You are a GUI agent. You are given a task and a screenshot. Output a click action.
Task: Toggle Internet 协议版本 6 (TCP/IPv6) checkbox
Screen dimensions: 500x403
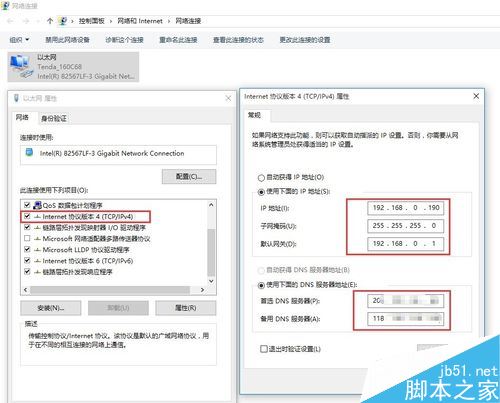[27, 260]
